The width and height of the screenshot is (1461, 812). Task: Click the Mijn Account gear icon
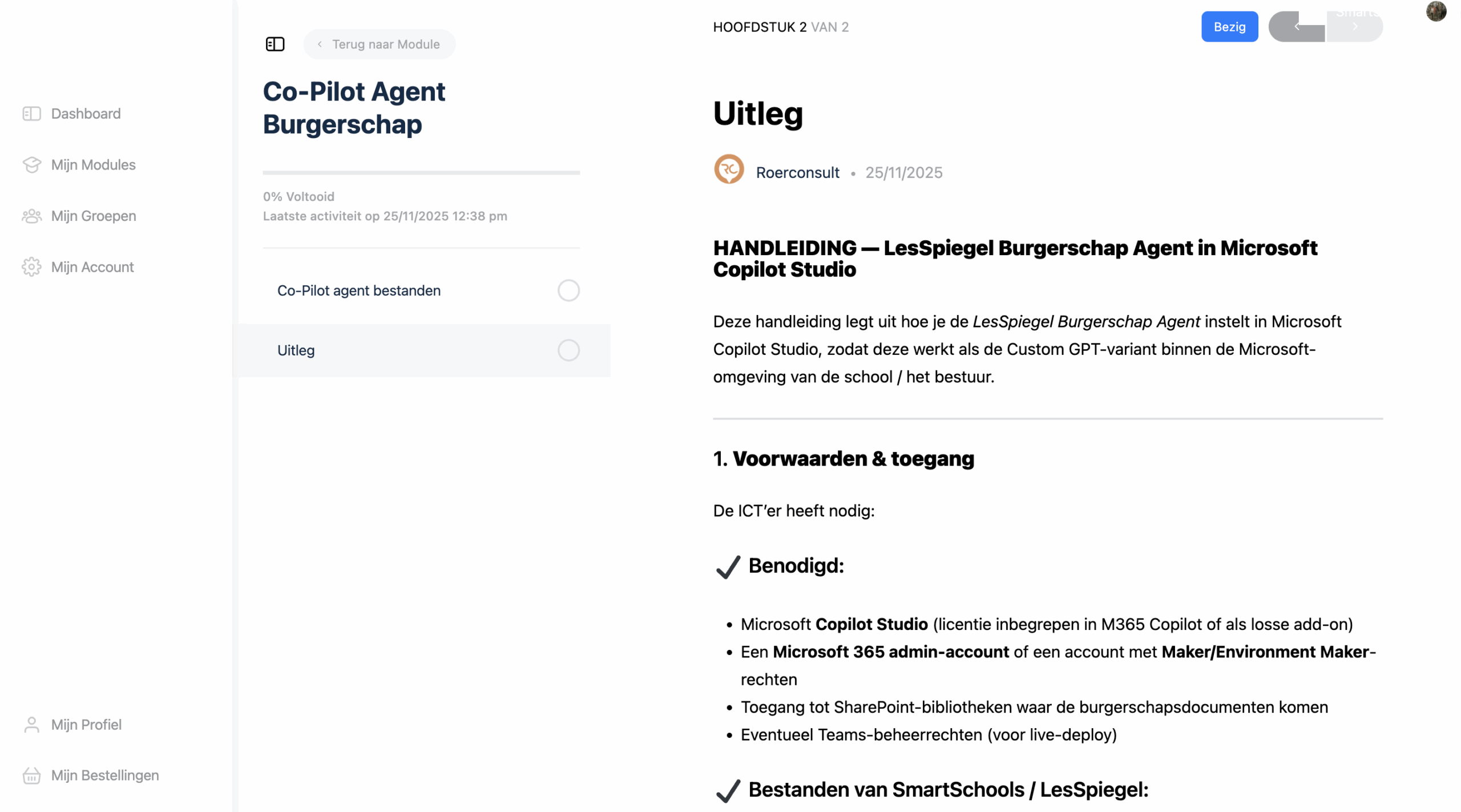pyautogui.click(x=32, y=267)
